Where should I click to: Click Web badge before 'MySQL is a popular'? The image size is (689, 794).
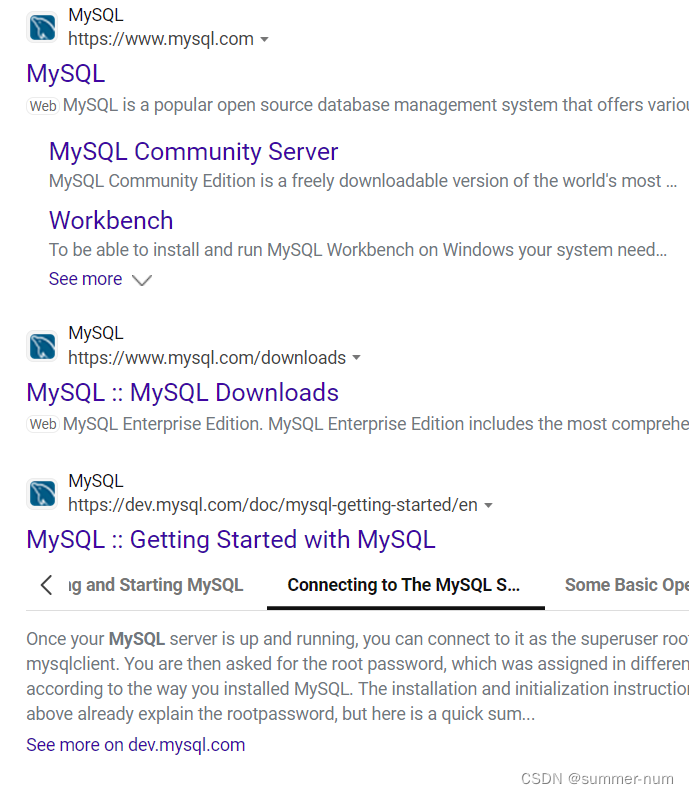click(43, 106)
